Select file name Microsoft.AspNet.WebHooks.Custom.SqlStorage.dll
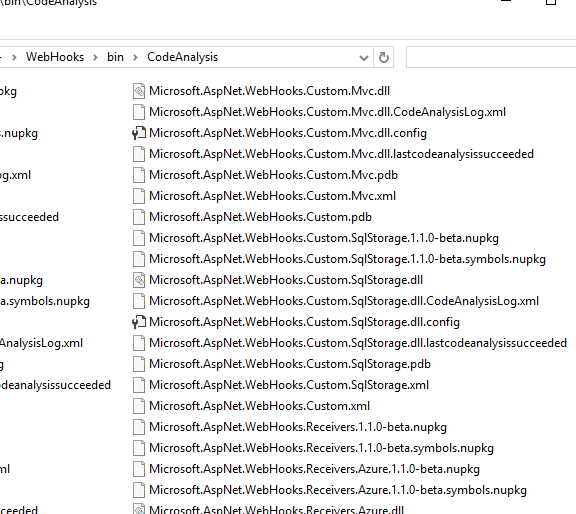576x514 pixels. tap(286, 280)
